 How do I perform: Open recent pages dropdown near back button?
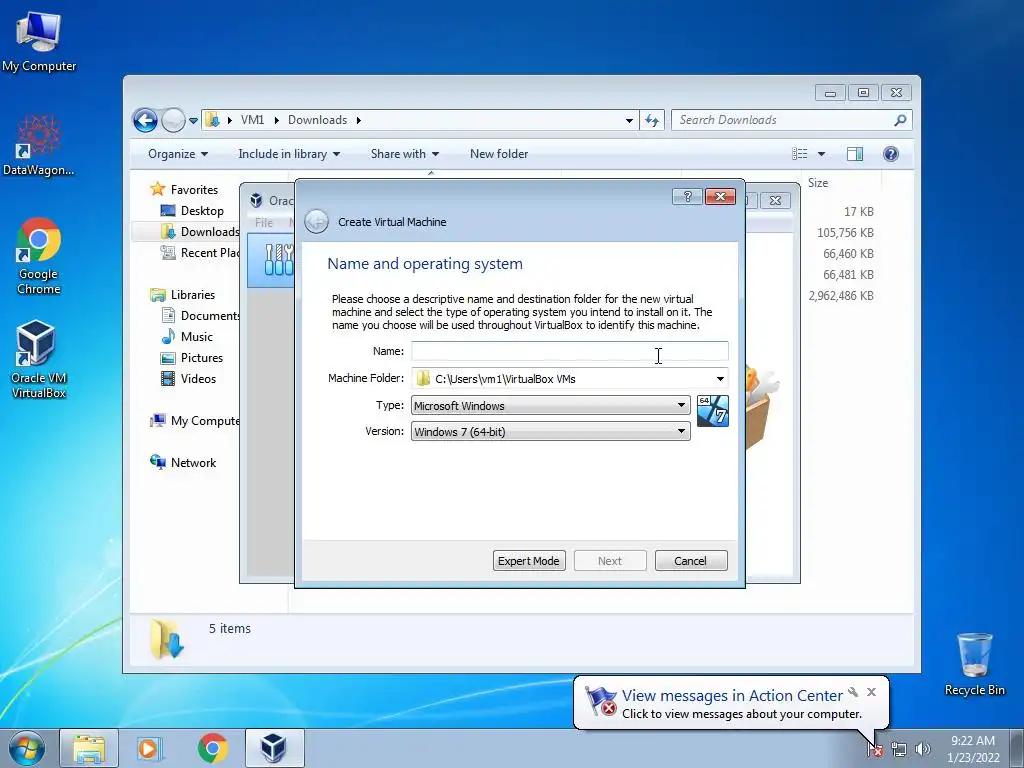[193, 121]
